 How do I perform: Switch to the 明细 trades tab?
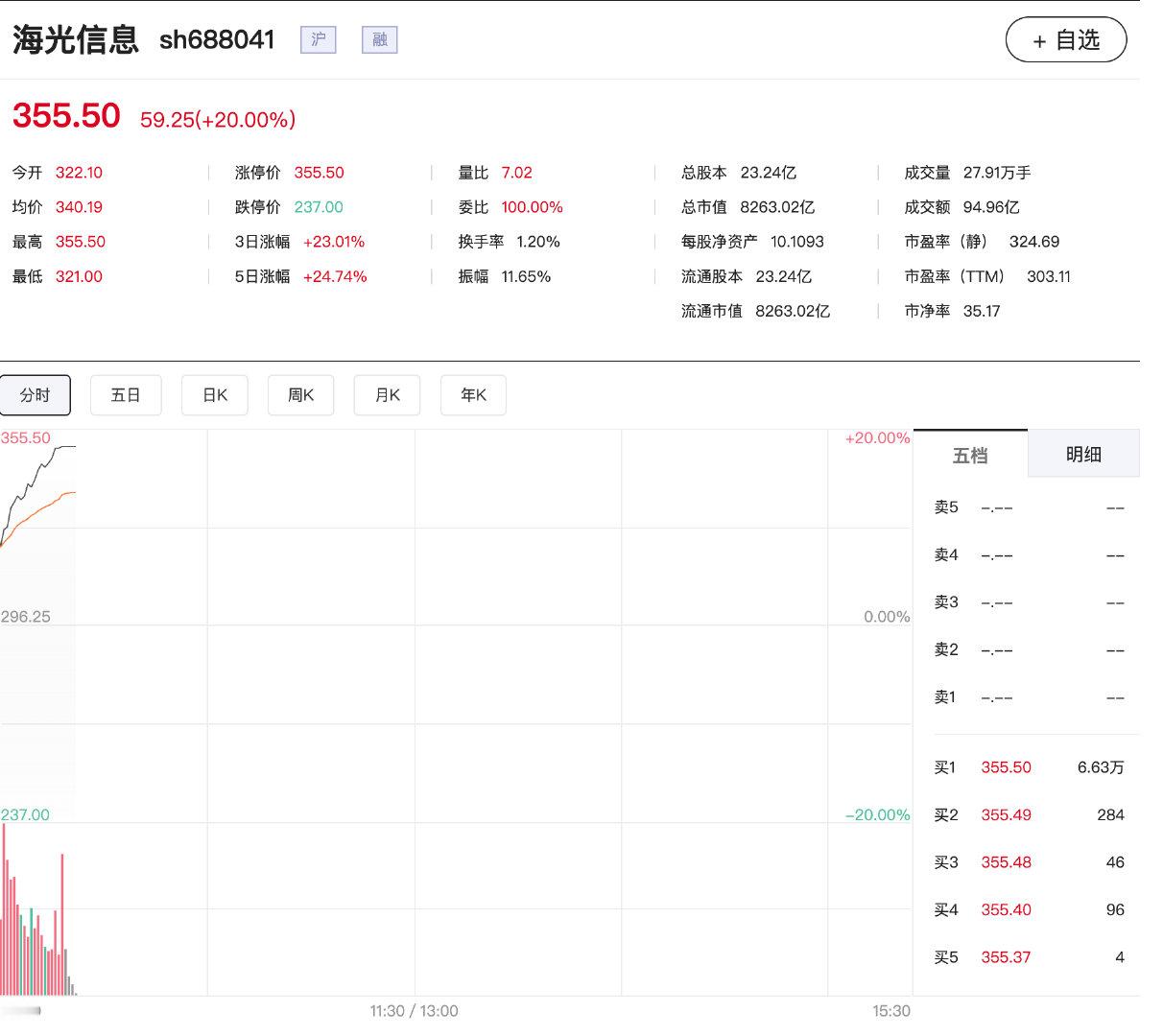1083,455
